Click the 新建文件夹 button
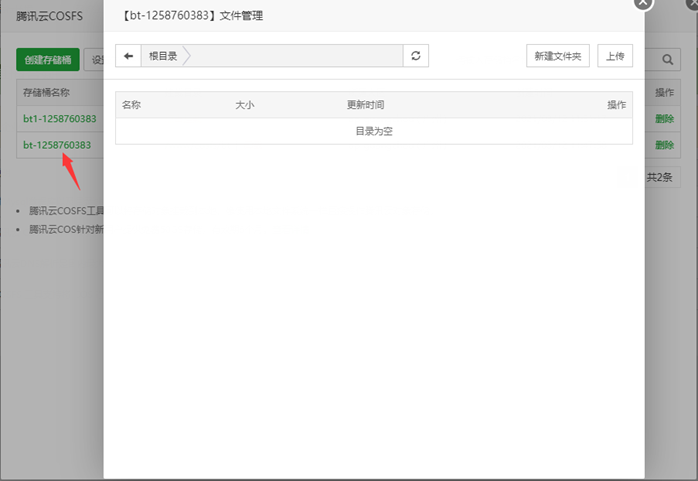Image resolution: width=698 pixels, height=481 pixels. pos(558,56)
